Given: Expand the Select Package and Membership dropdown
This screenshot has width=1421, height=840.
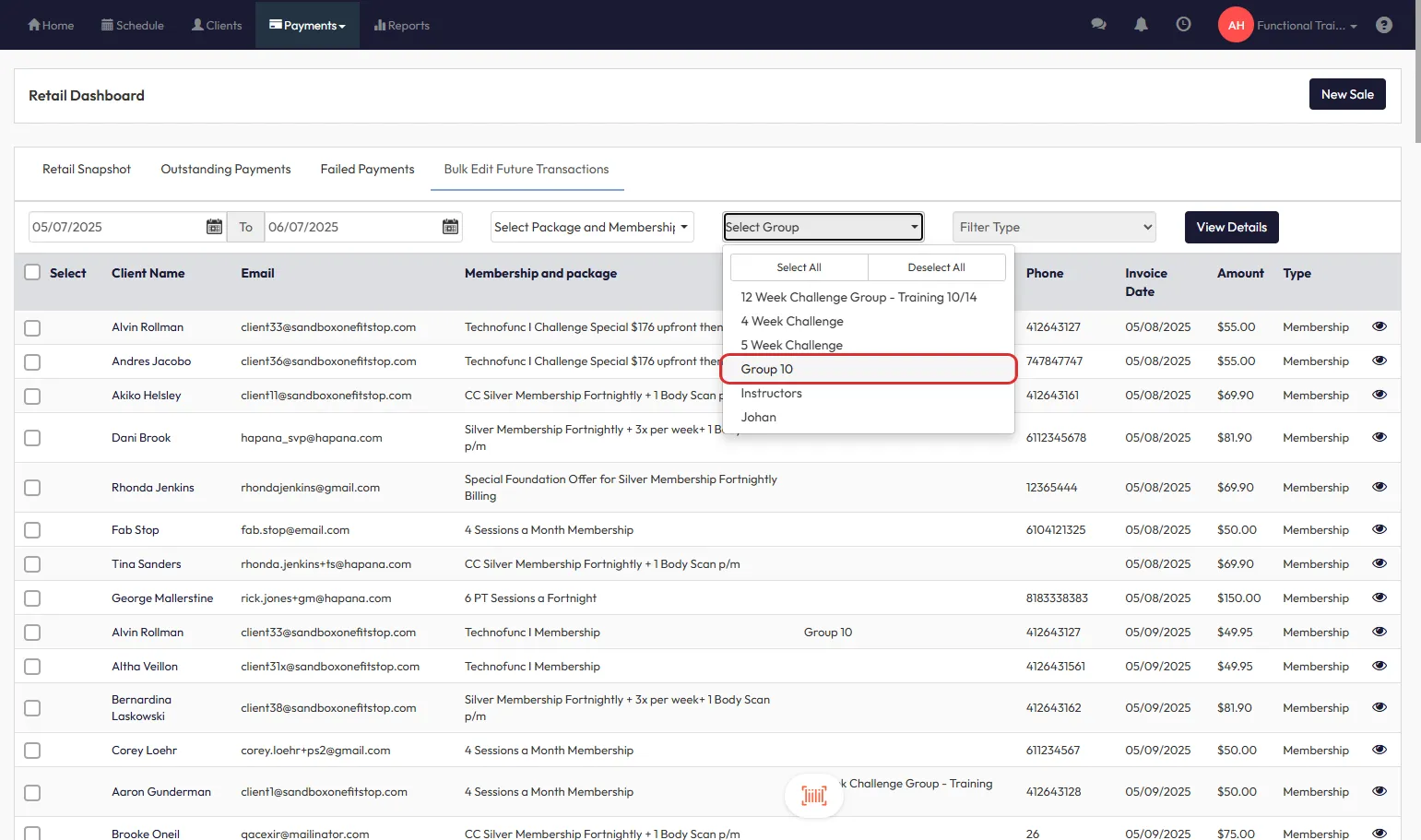Looking at the screenshot, I should pyautogui.click(x=591, y=227).
